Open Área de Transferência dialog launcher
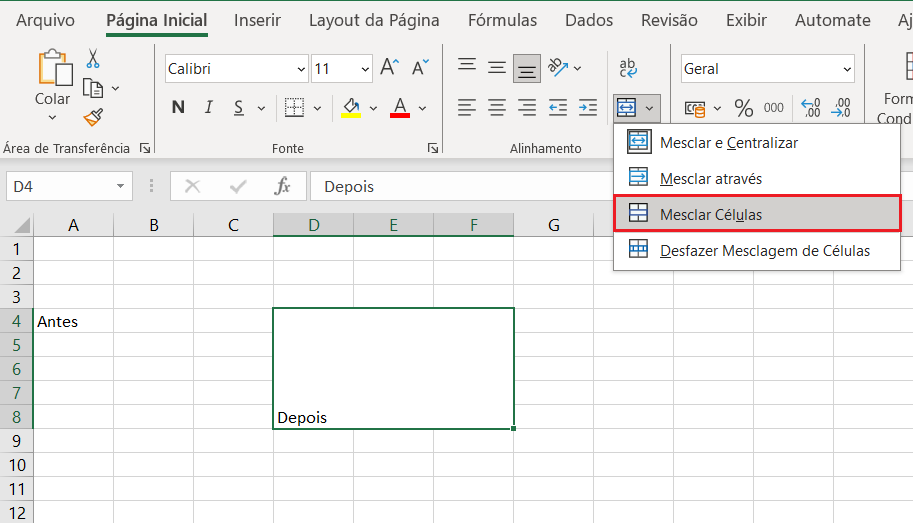This screenshot has height=523, width=913. tap(145, 149)
